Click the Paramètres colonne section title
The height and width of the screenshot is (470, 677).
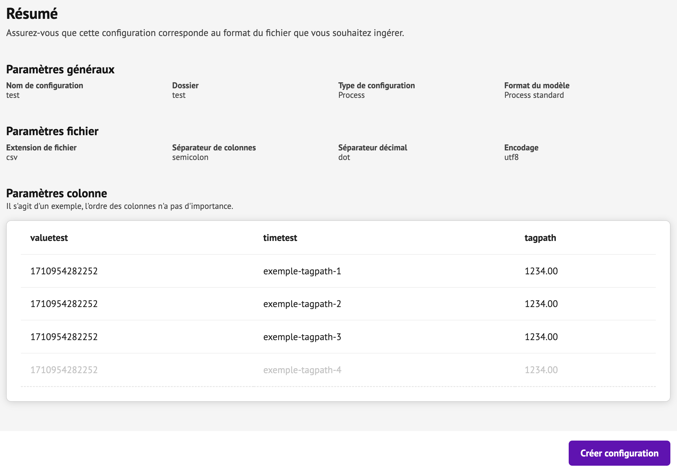[x=56, y=193]
